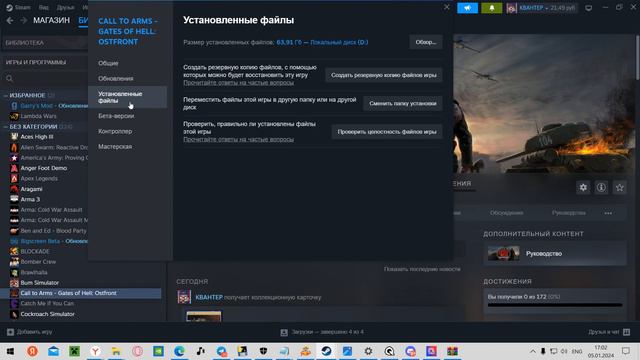The width and height of the screenshot is (640, 360).
Task: Open the Windows Start menu
Action: (11, 351)
